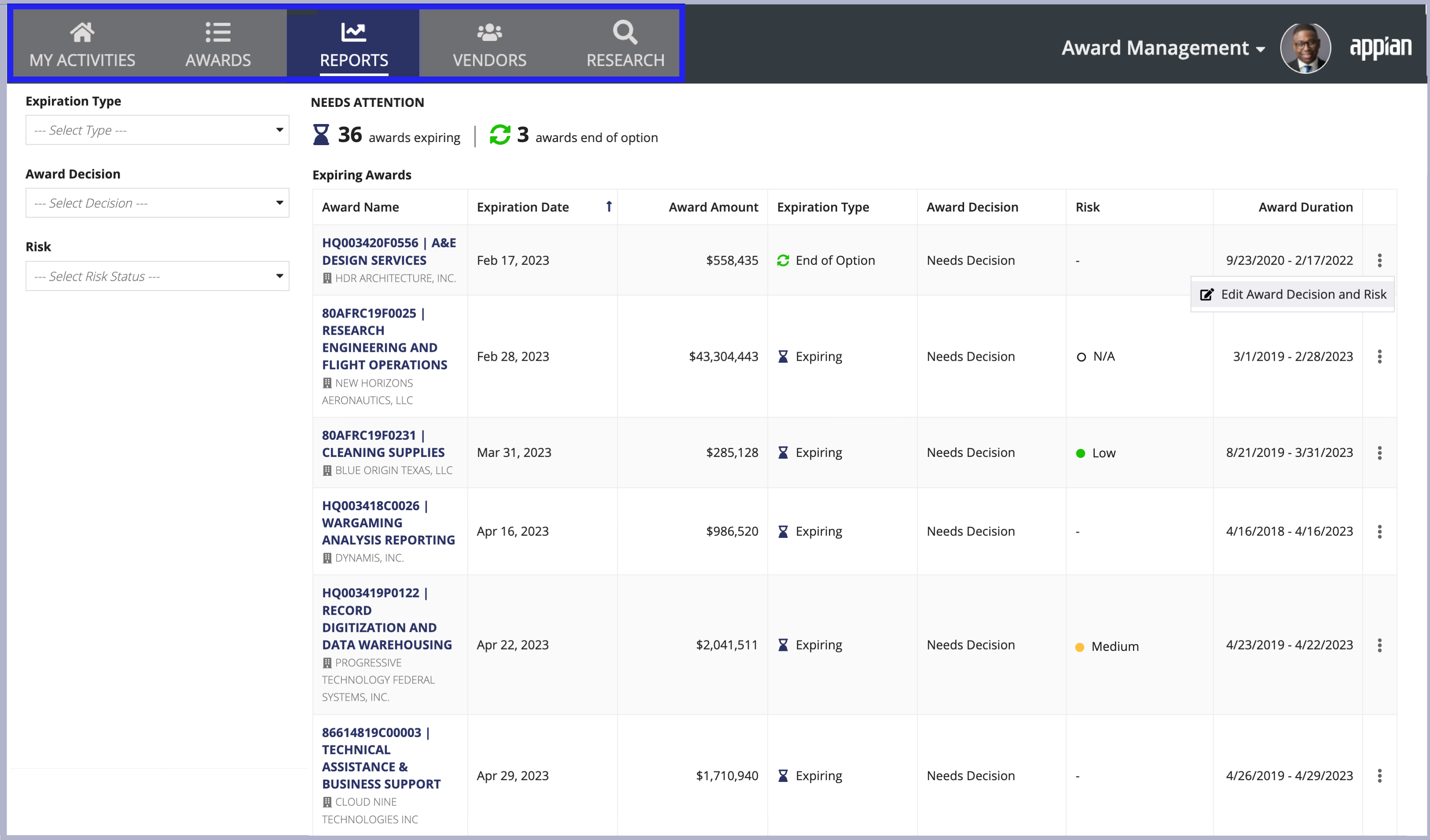Screen dimensions: 1430x840
Task: Open actions menu for A&E Design Services row
Action: pyautogui.click(x=1379, y=260)
